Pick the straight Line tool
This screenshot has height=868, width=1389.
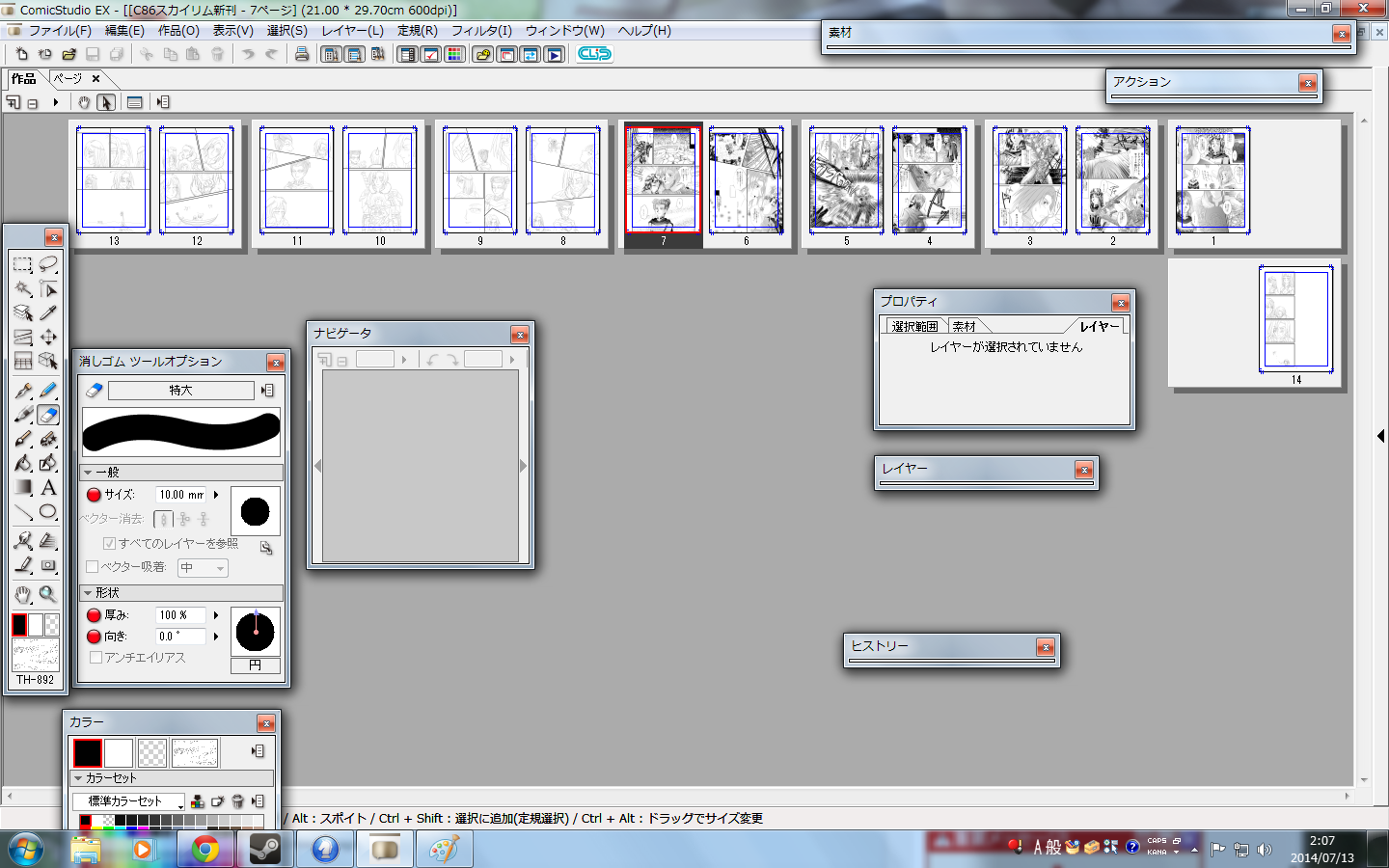click(23, 512)
